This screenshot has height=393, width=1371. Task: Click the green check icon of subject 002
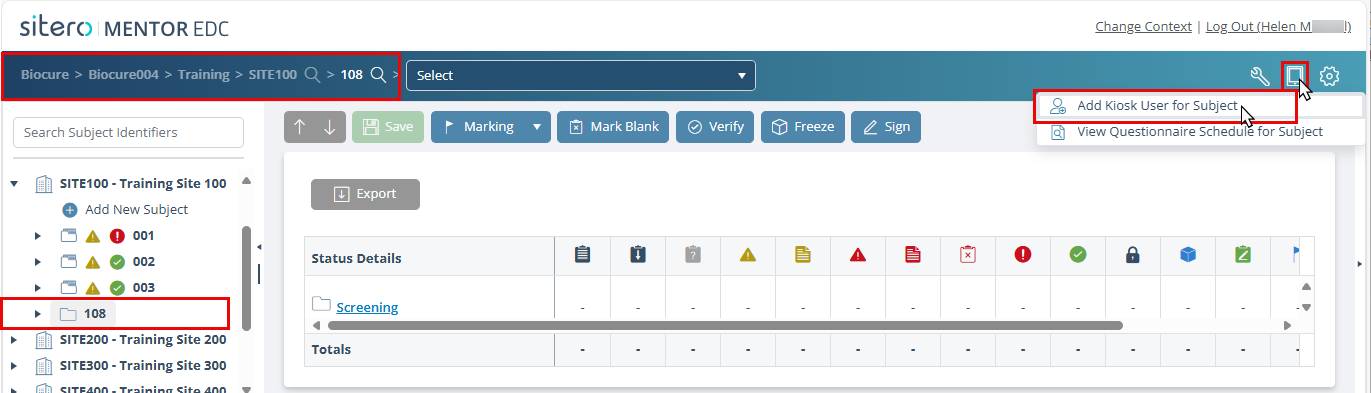(x=116, y=262)
